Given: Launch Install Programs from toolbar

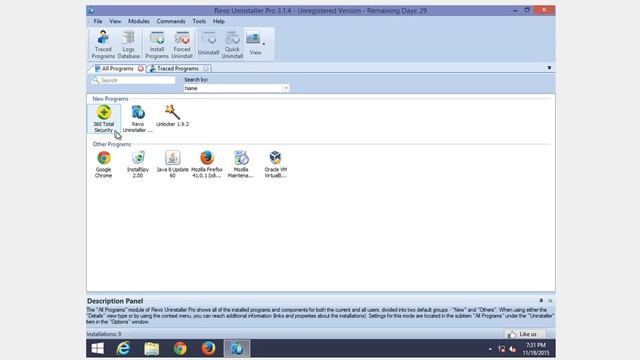Looking at the screenshot, I should point(157,44).
